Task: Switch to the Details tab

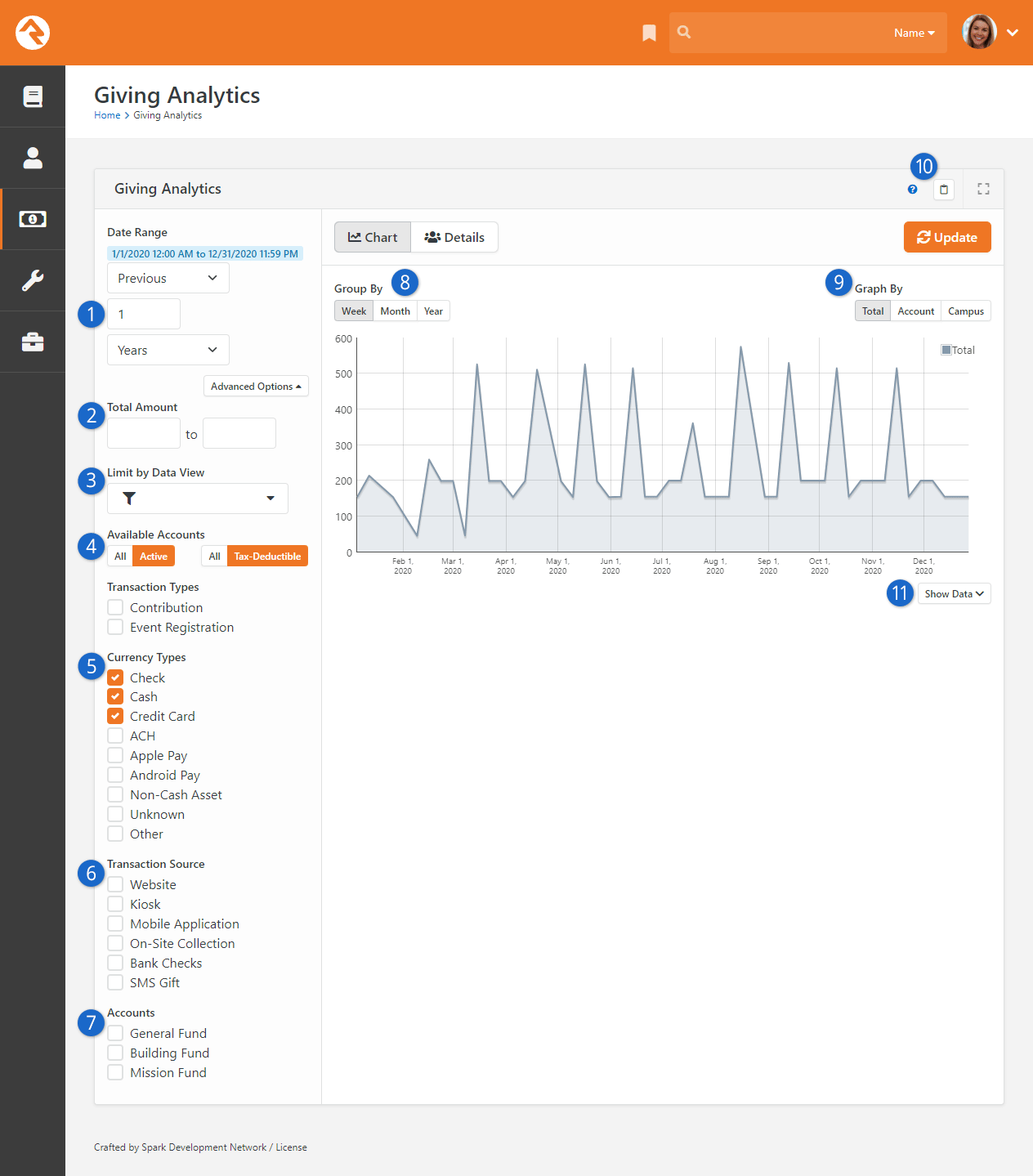Action: (454, 237)
